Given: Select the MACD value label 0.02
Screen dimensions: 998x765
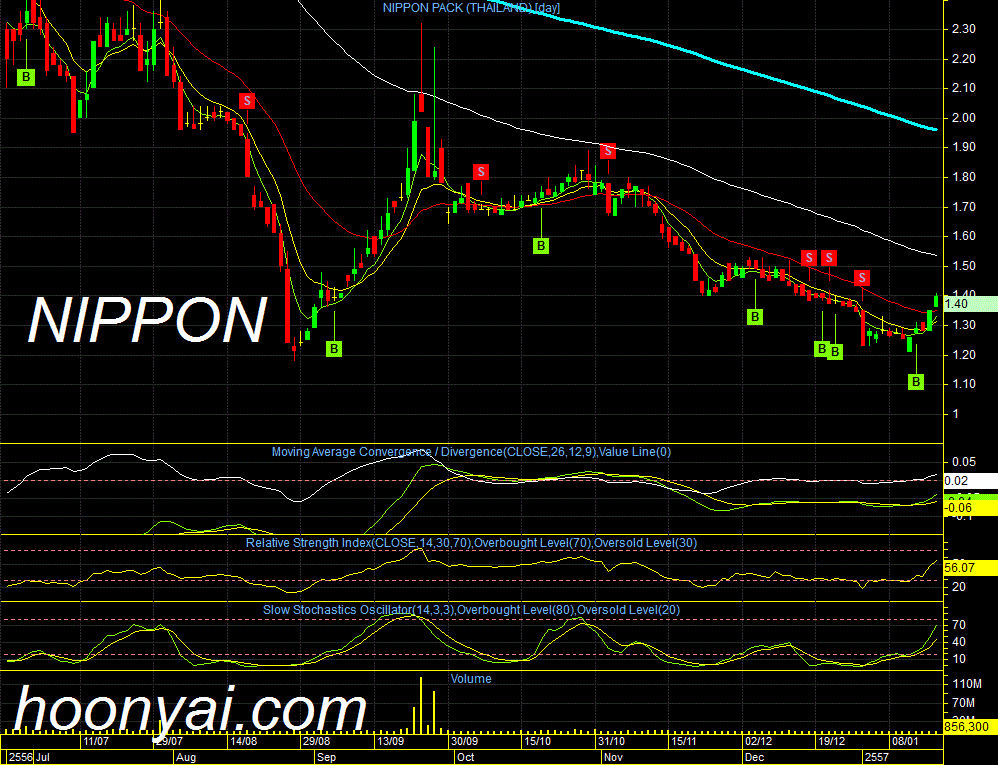Looking at the screenshot, I should (969, 481).
